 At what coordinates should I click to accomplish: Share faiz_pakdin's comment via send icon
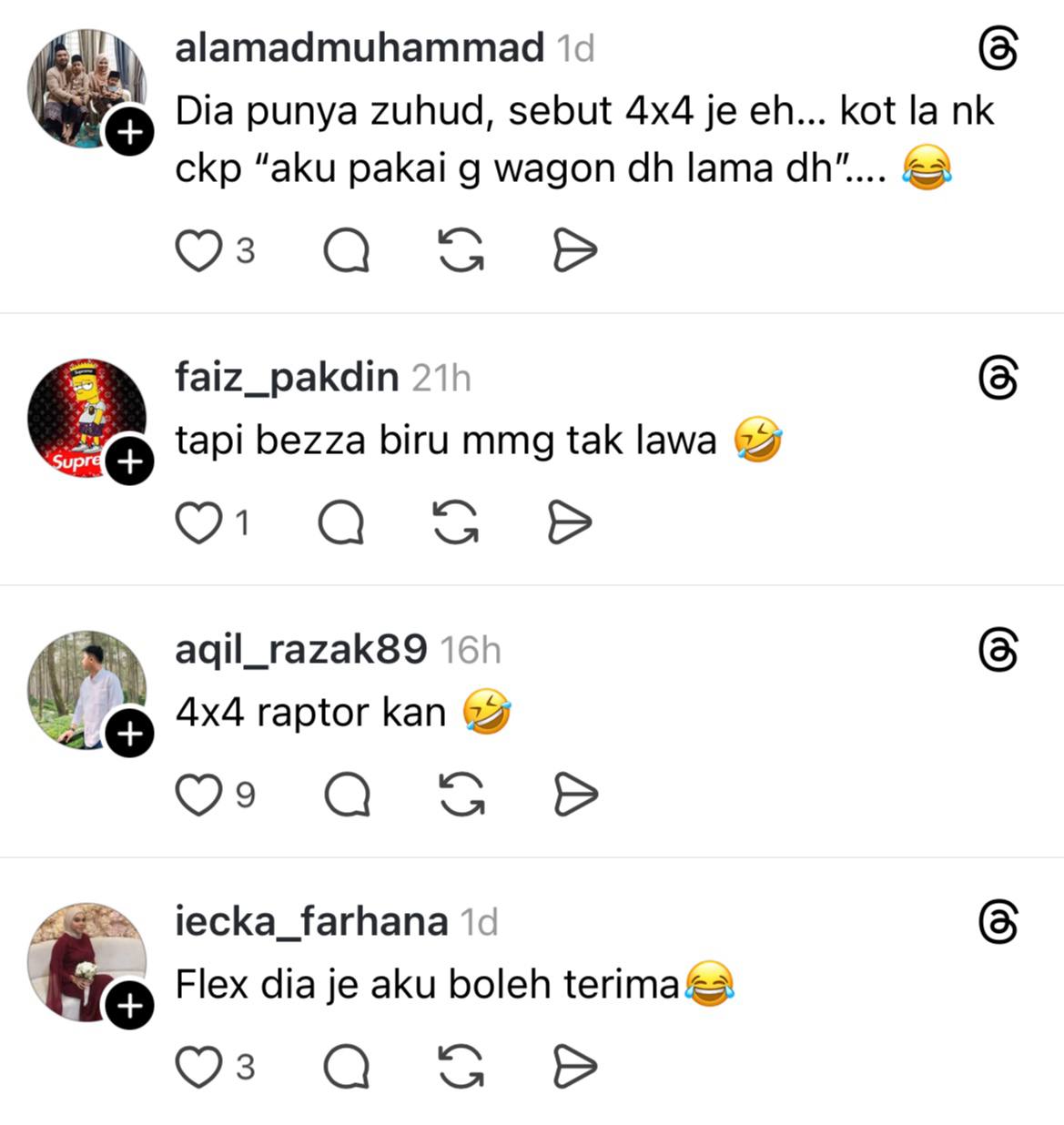click(571, 522)
